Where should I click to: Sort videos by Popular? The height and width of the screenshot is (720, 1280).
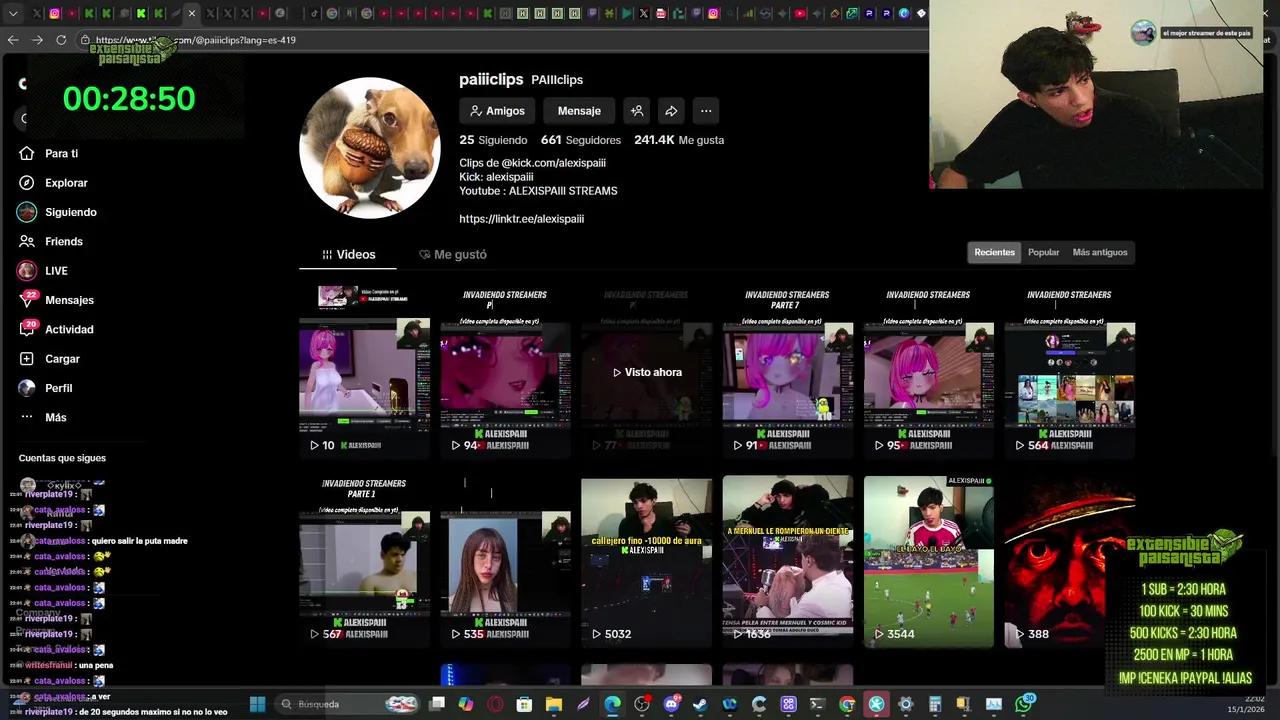tap(1043, 252)
